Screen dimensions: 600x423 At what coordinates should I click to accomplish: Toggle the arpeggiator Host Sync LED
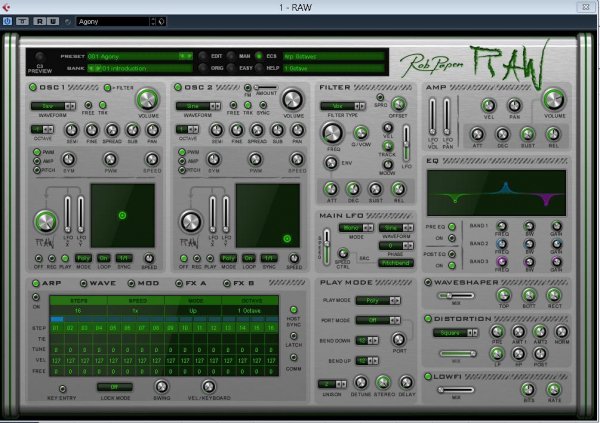pyautogui.click(x=293, y=310)
